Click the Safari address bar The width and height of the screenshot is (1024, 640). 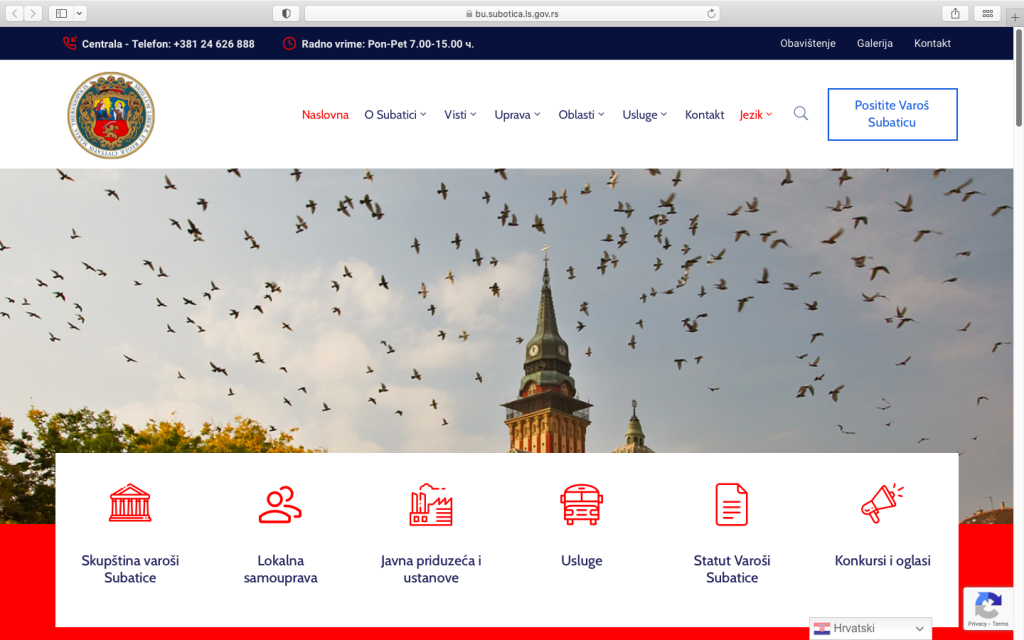511,13
